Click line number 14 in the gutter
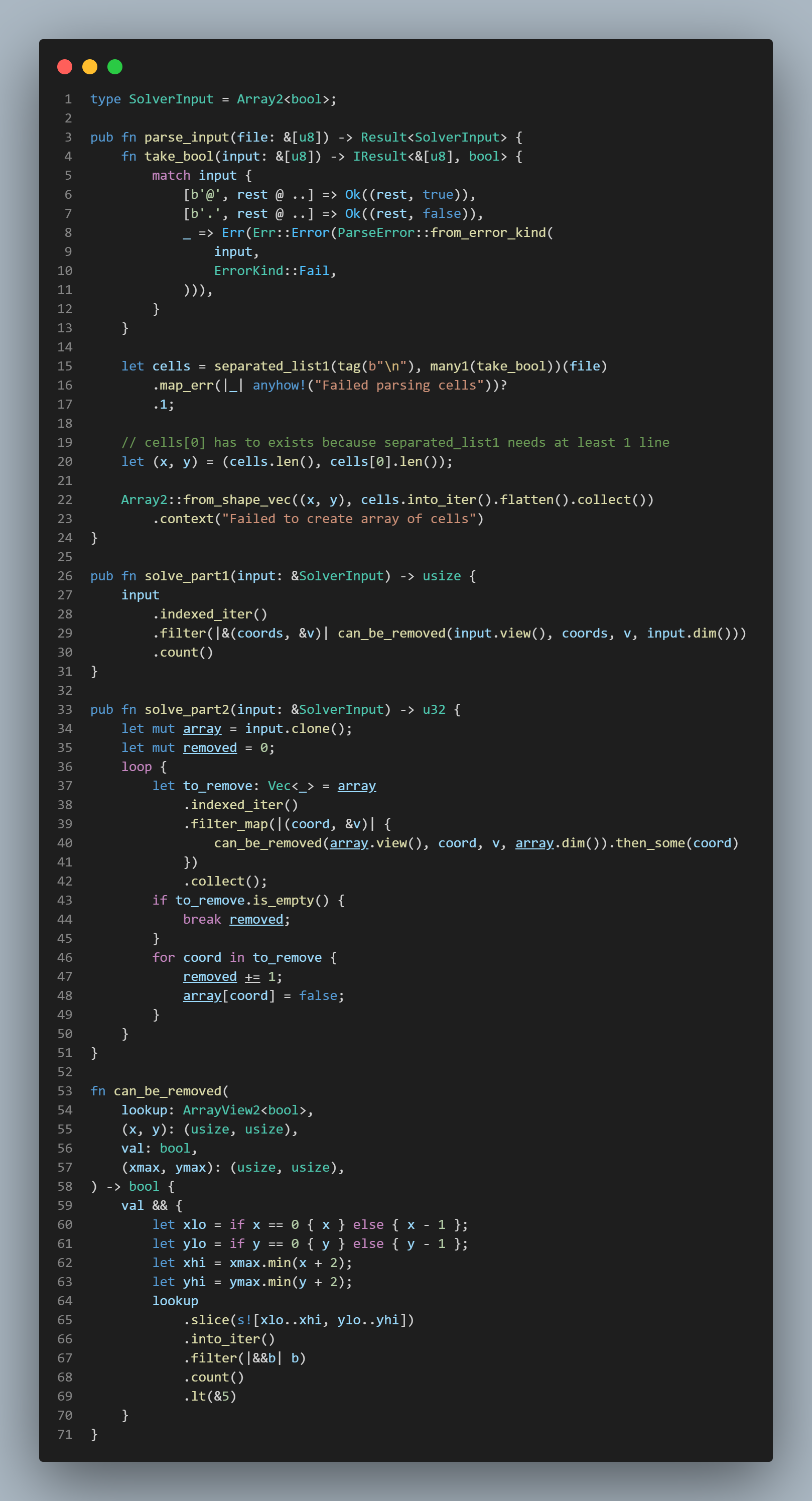Viewport: 812px width, 1501px height. tap(65, 347)
